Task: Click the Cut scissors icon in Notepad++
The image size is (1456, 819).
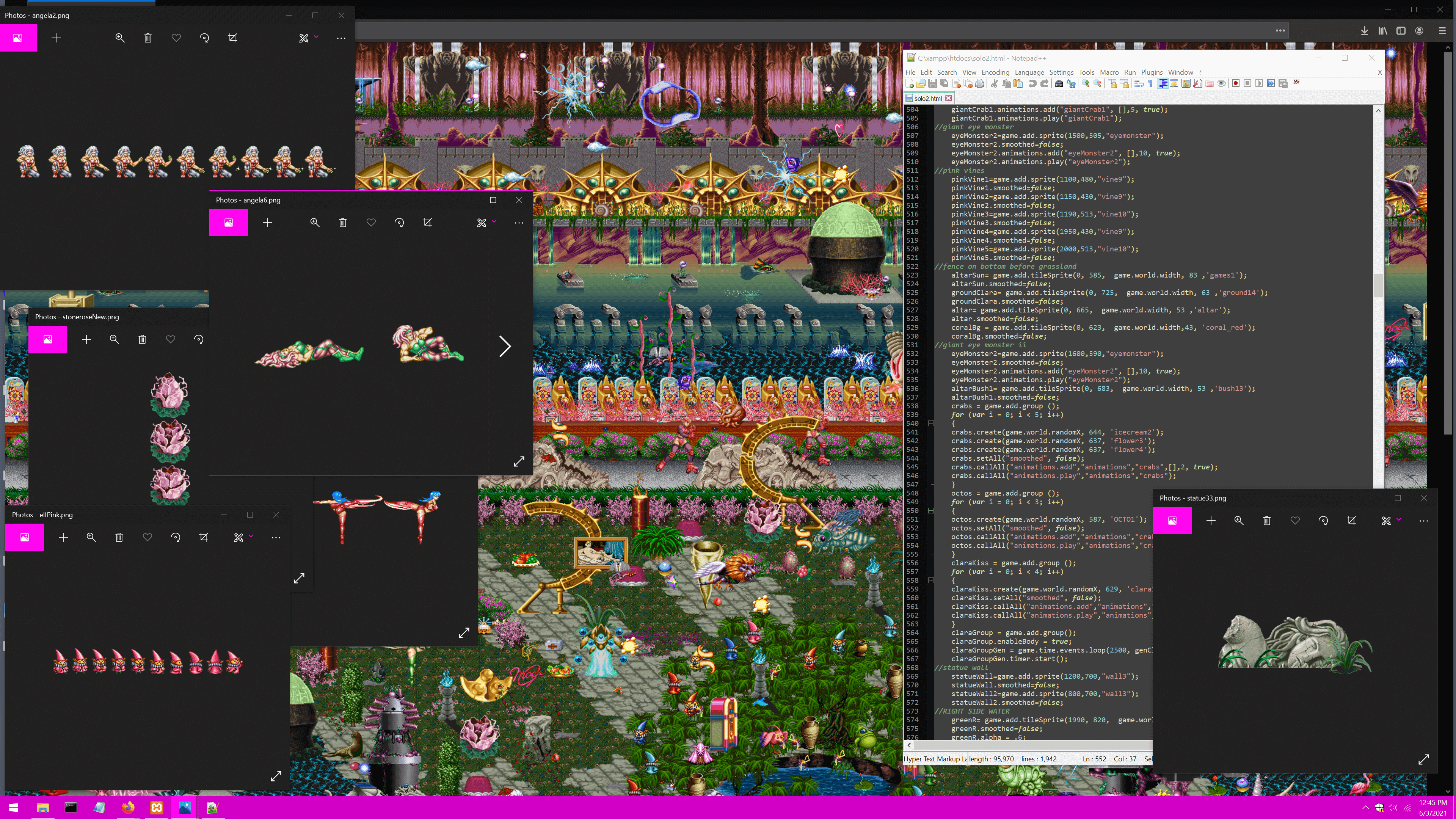Action: [x=994, y=84]
